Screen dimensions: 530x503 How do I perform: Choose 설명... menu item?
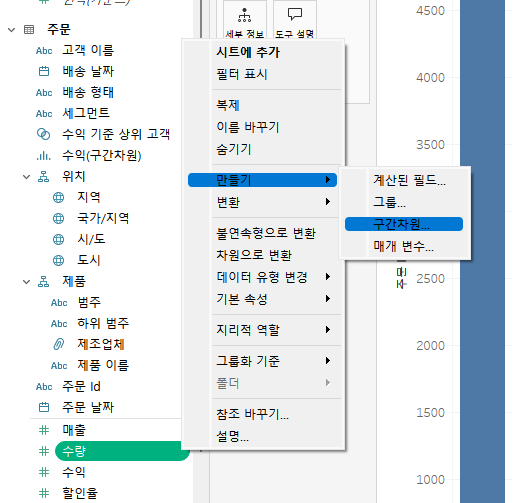pos(233,436)
